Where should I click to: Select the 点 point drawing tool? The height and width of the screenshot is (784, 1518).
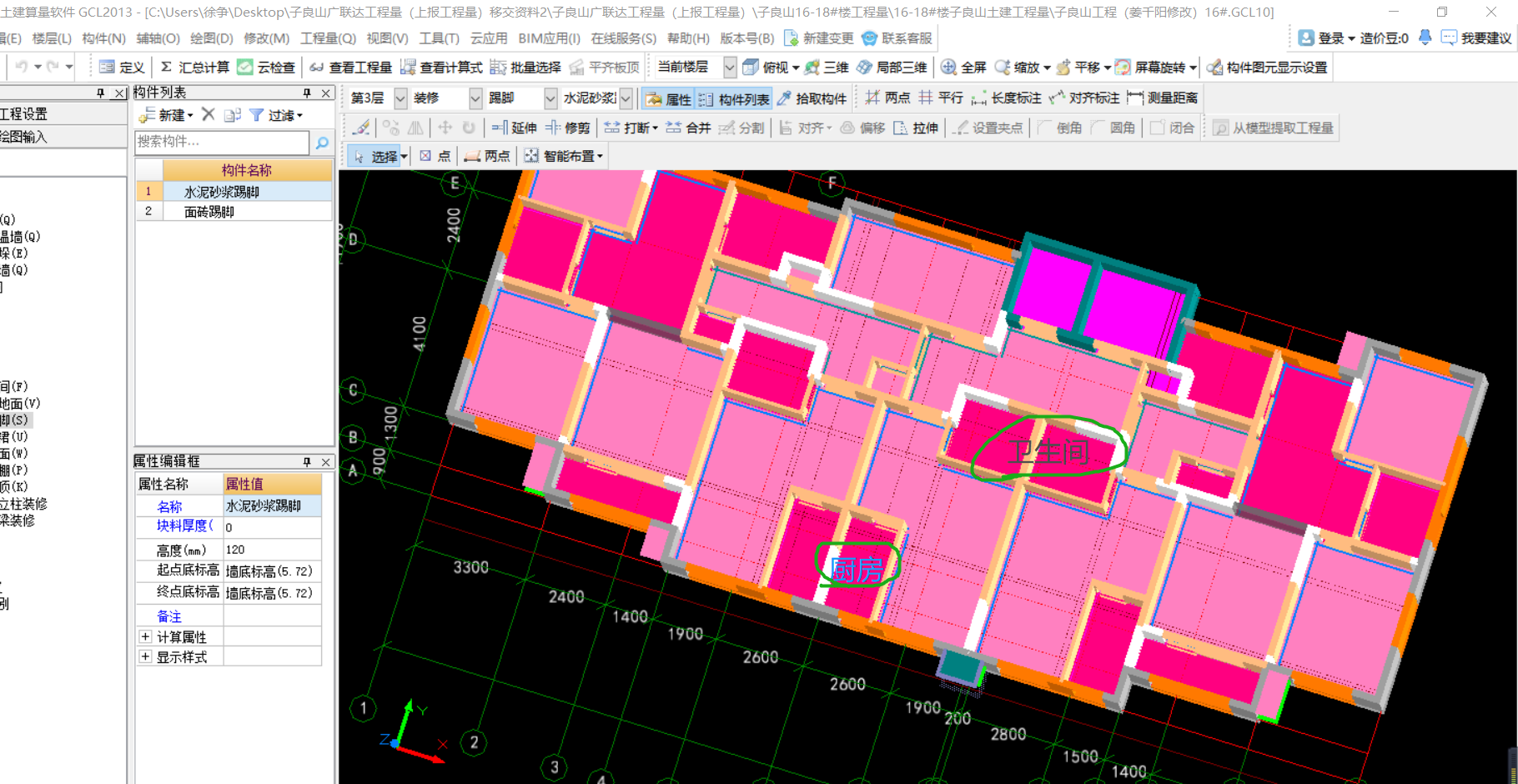[x=435, y=156]
